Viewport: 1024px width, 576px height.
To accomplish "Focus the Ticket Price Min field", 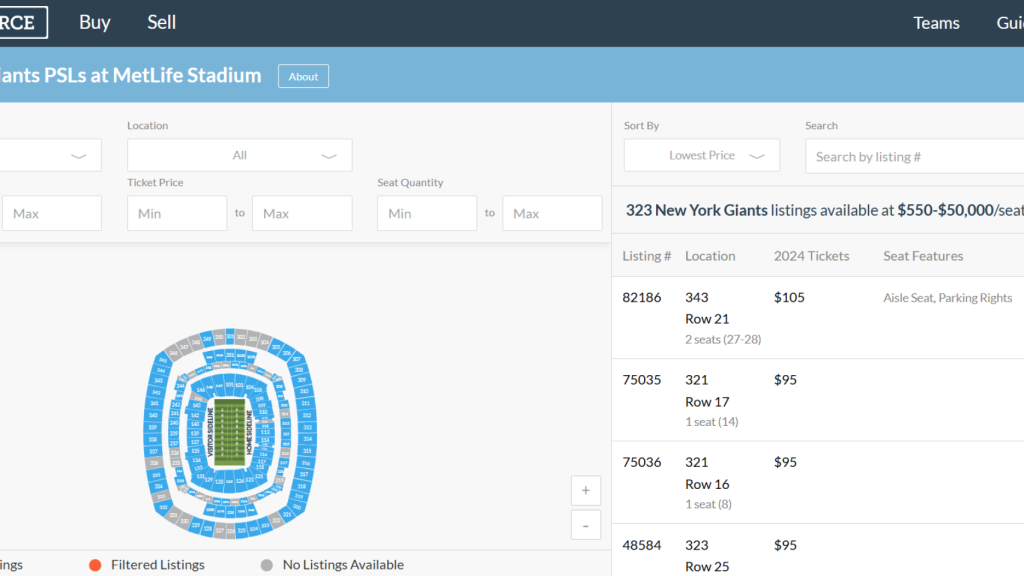I will coord(177,213).
